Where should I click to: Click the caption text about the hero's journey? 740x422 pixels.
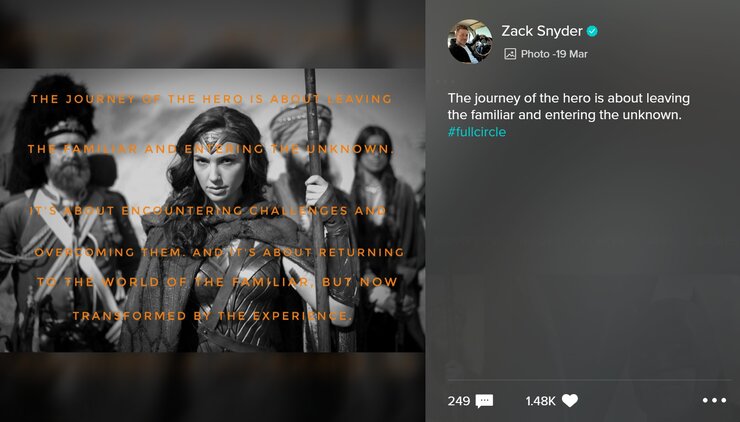coord(569,107)
